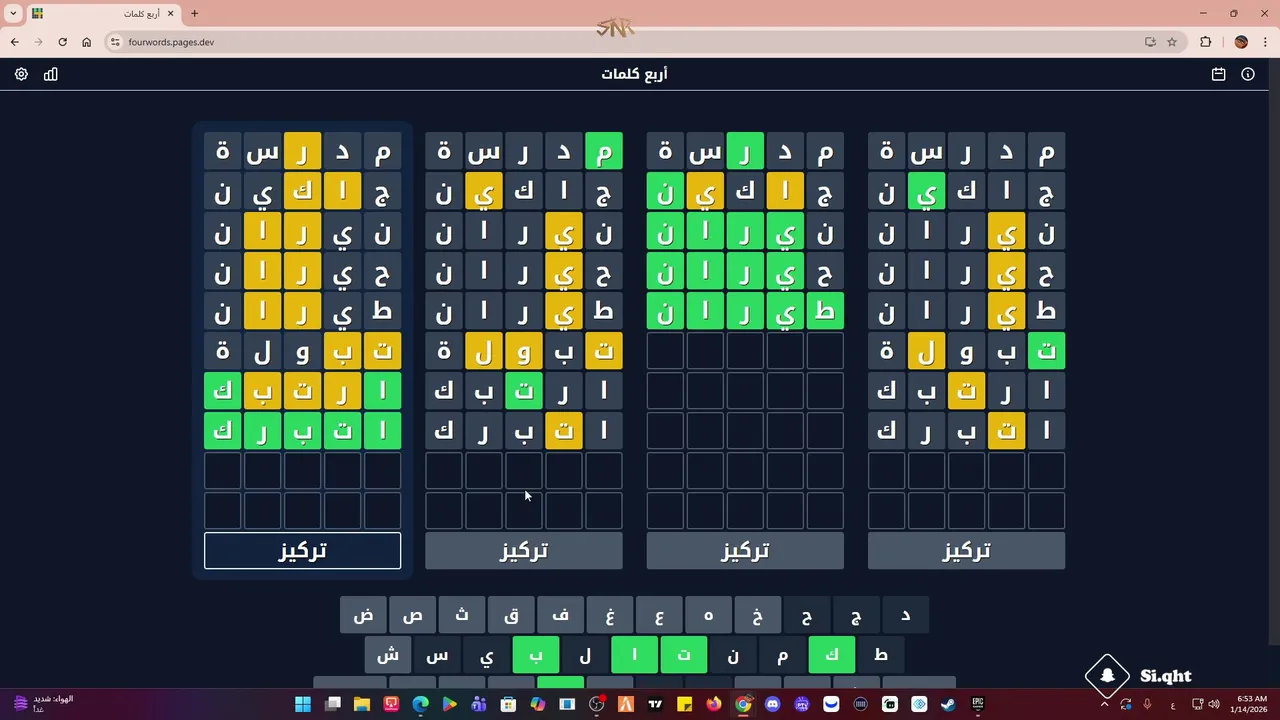Open the statistics bar chart icon
1280x720 pixels.
51,74
